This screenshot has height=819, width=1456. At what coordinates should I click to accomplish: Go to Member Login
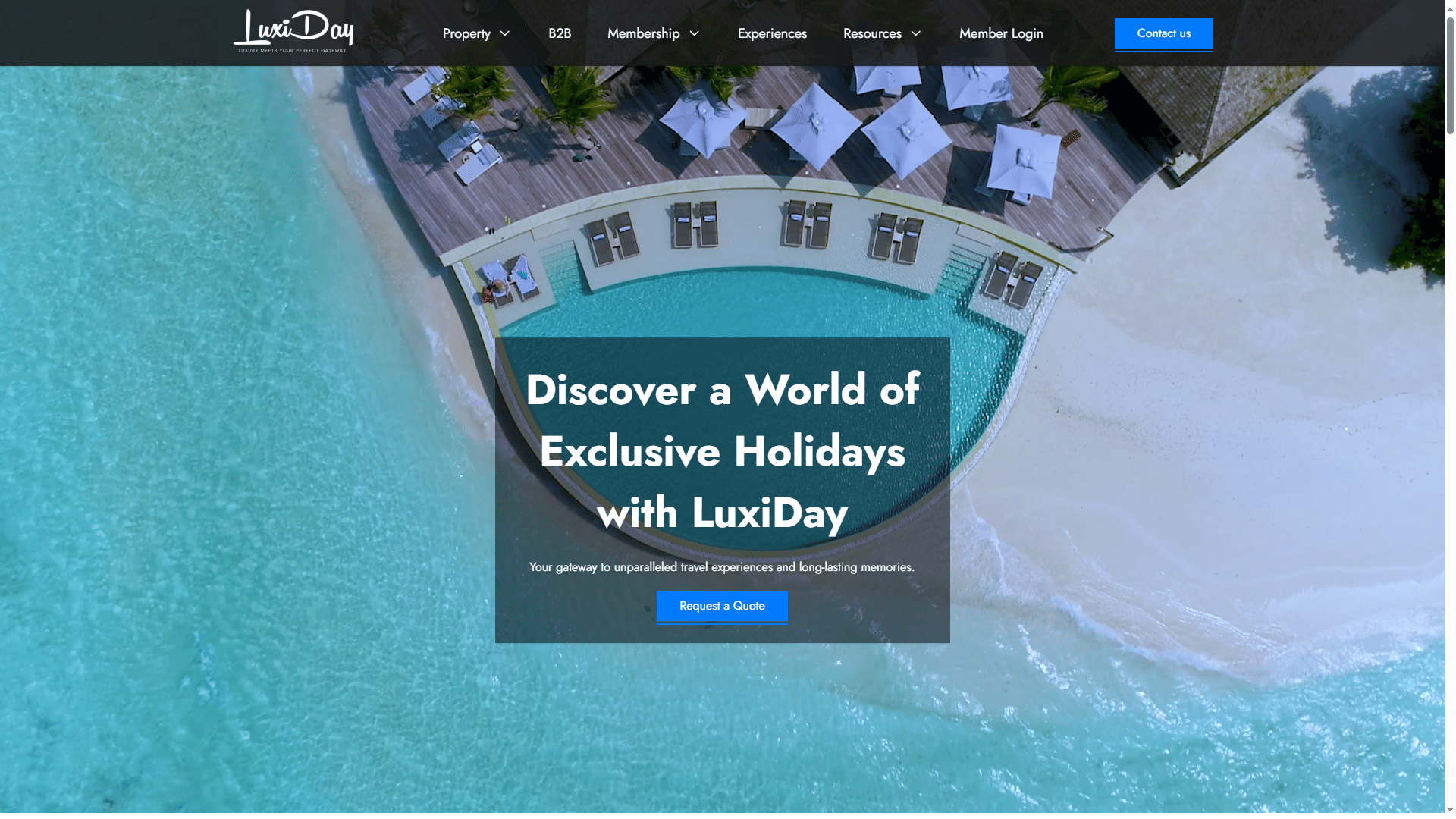[x=1001, y=33]
